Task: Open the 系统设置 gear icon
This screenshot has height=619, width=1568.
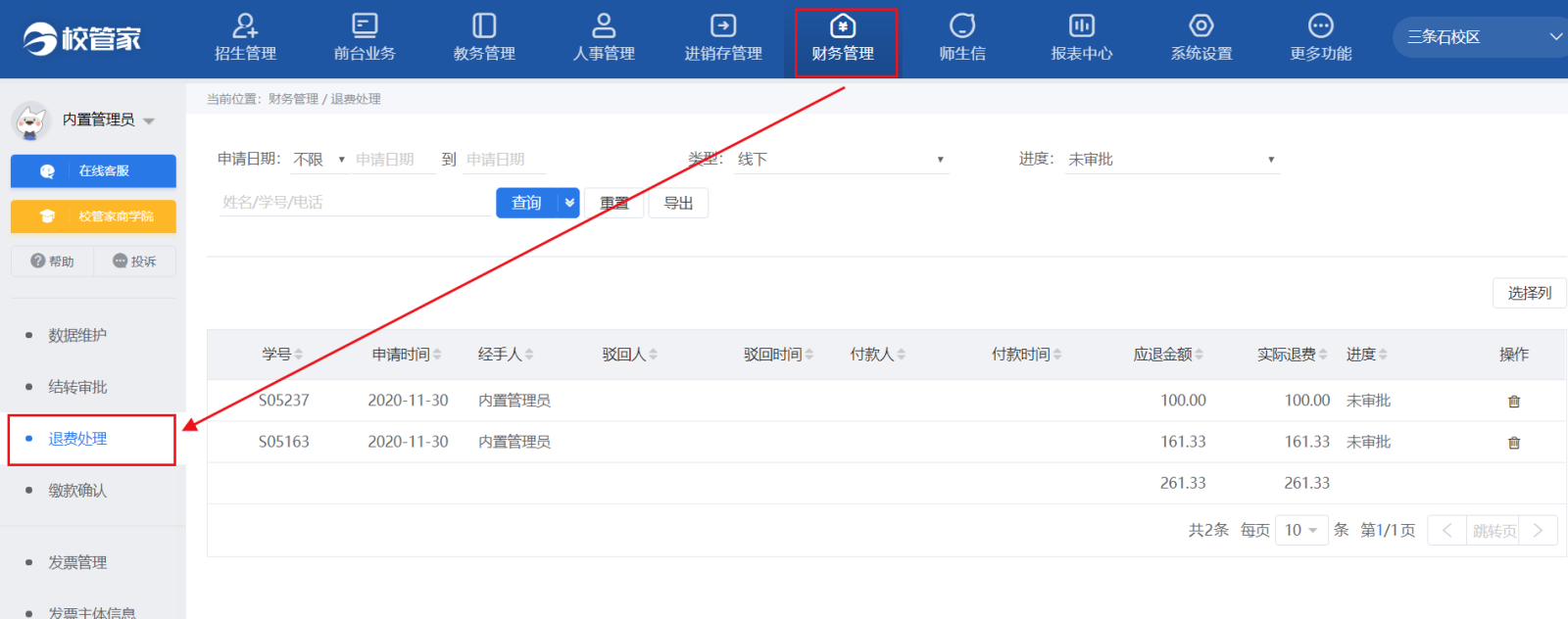Action: (1201, 25)
